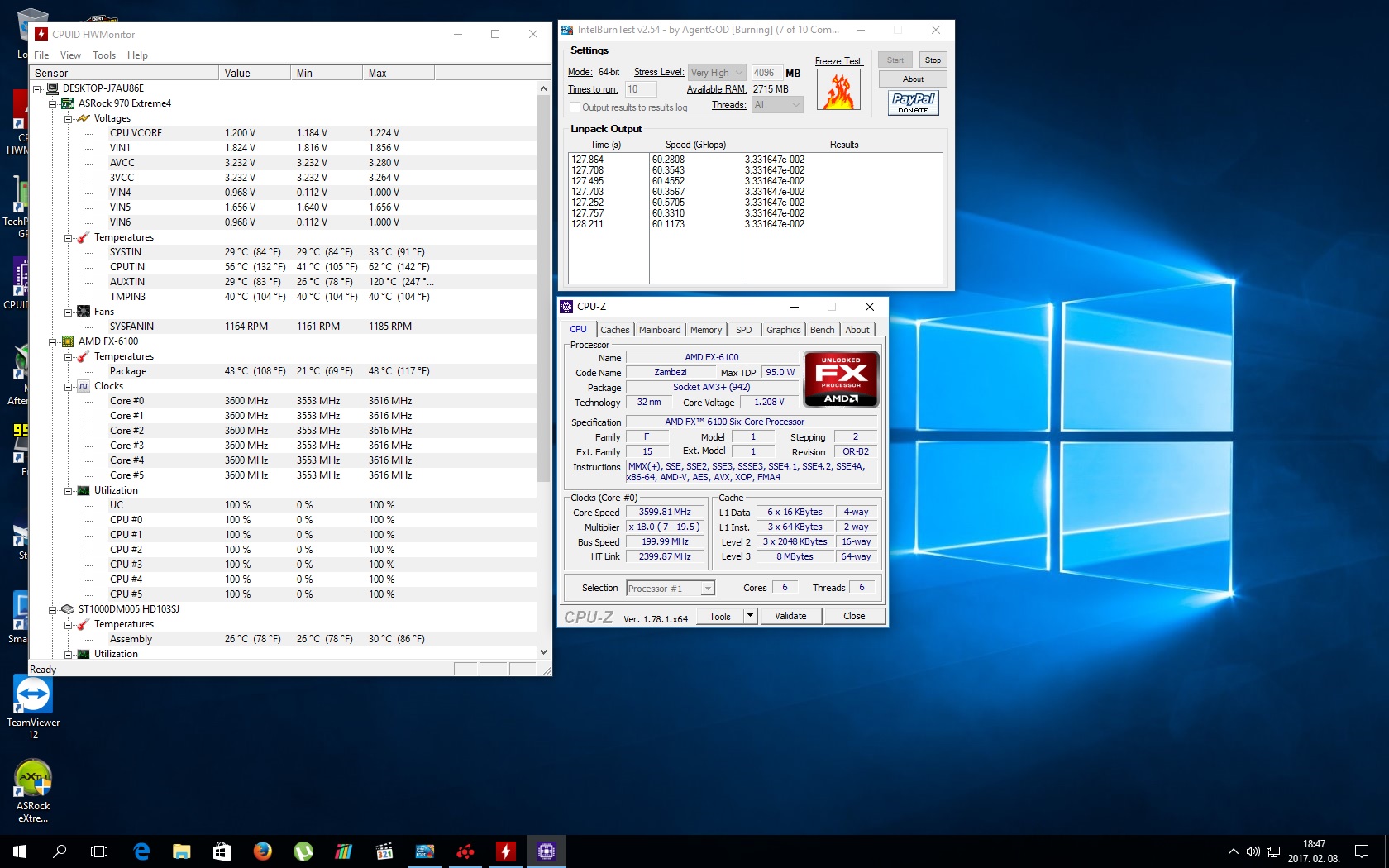Open Task View on the taskbar
This screenshot has width=1389, height=868.
[99, 851]
